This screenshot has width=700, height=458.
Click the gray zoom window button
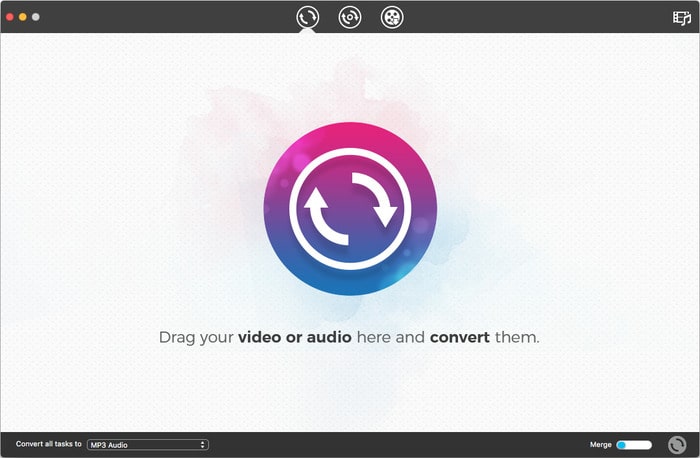[36, 17]
